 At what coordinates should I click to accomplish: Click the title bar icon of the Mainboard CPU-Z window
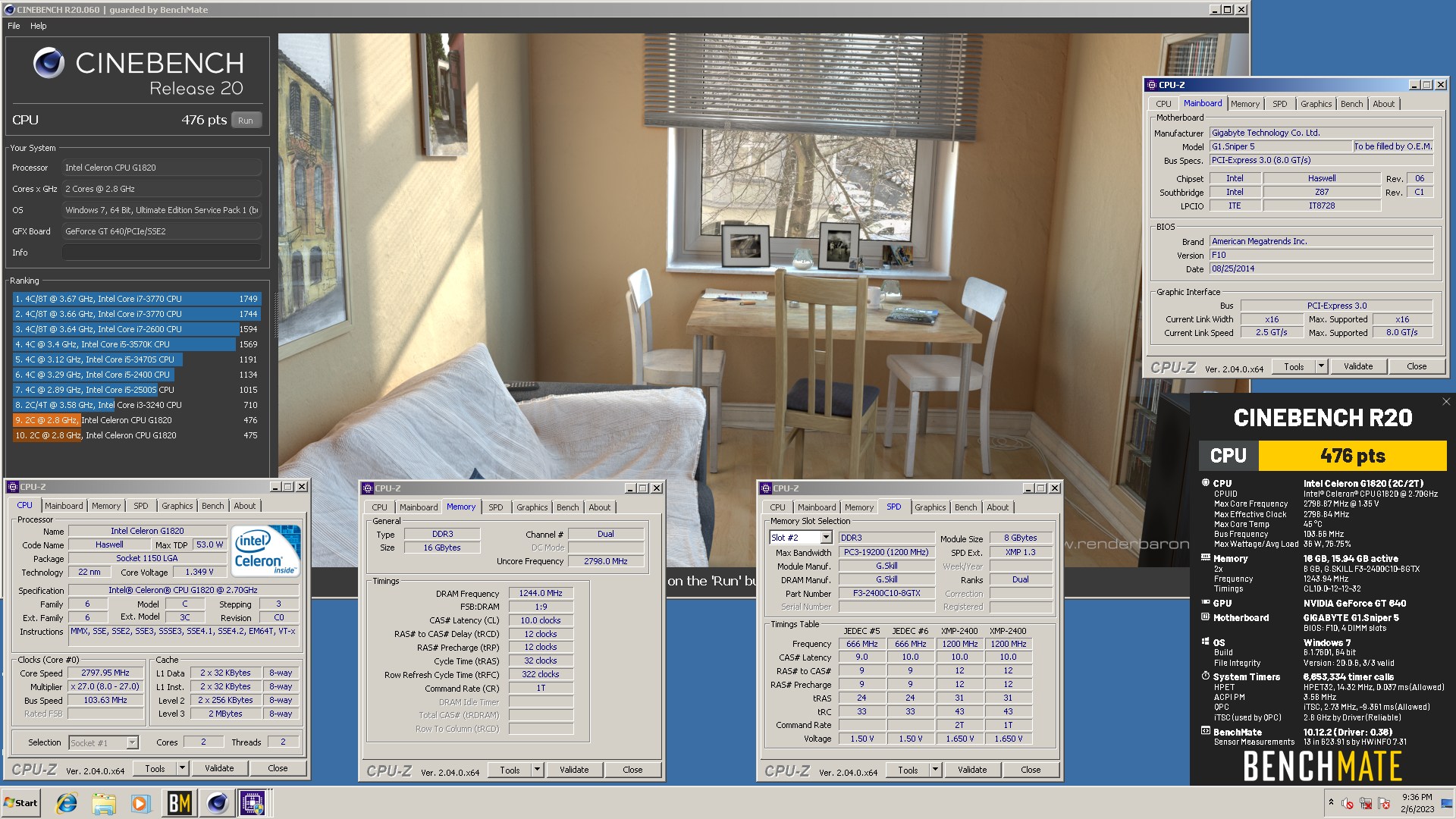[x=1152, y=85]
